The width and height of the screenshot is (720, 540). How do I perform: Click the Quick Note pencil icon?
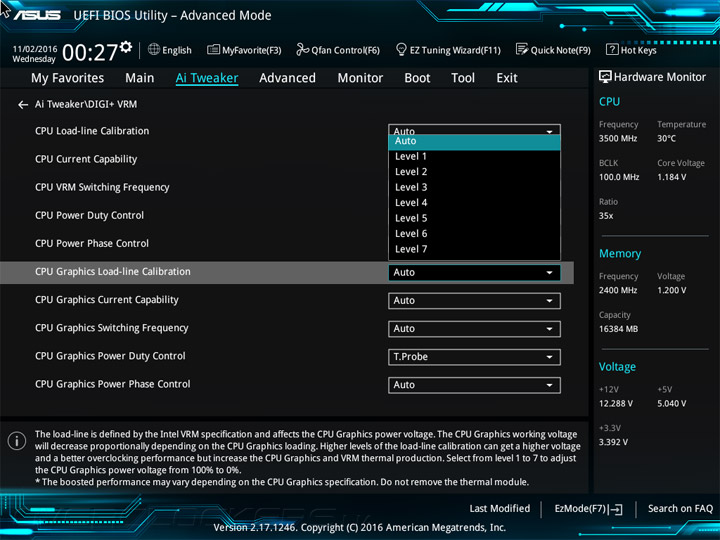click(522, 49)
